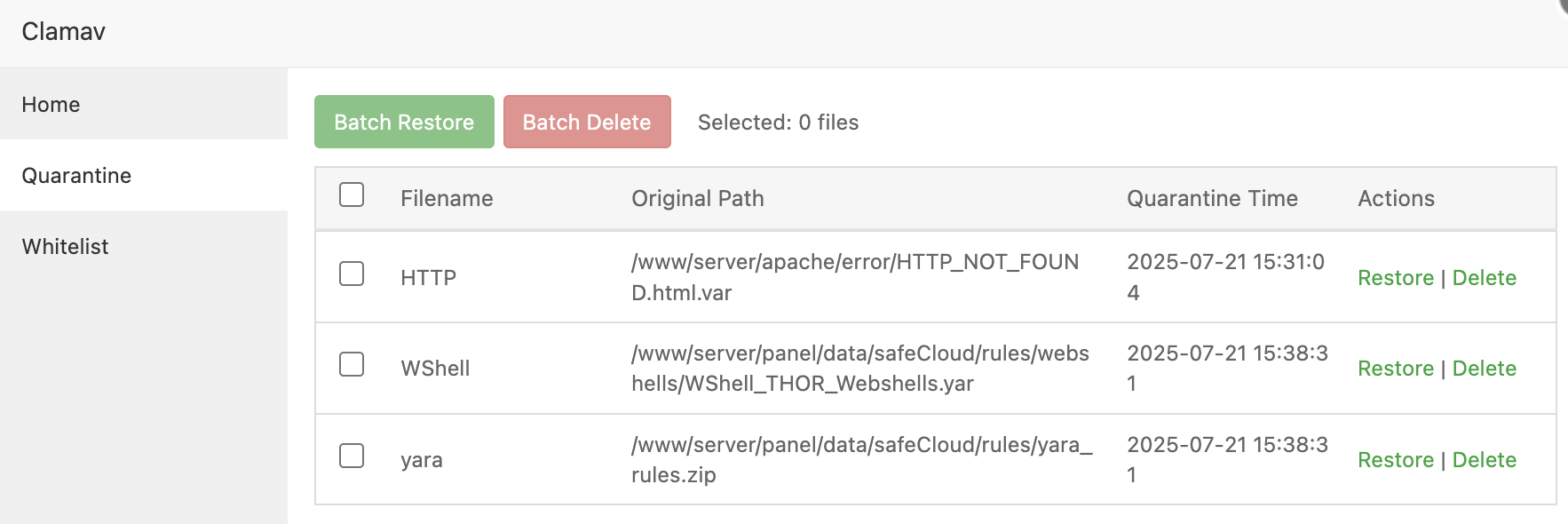Delete the HTTP quarantined file
Viewport: 1568px width, 524px height.
click(1484, 278)
